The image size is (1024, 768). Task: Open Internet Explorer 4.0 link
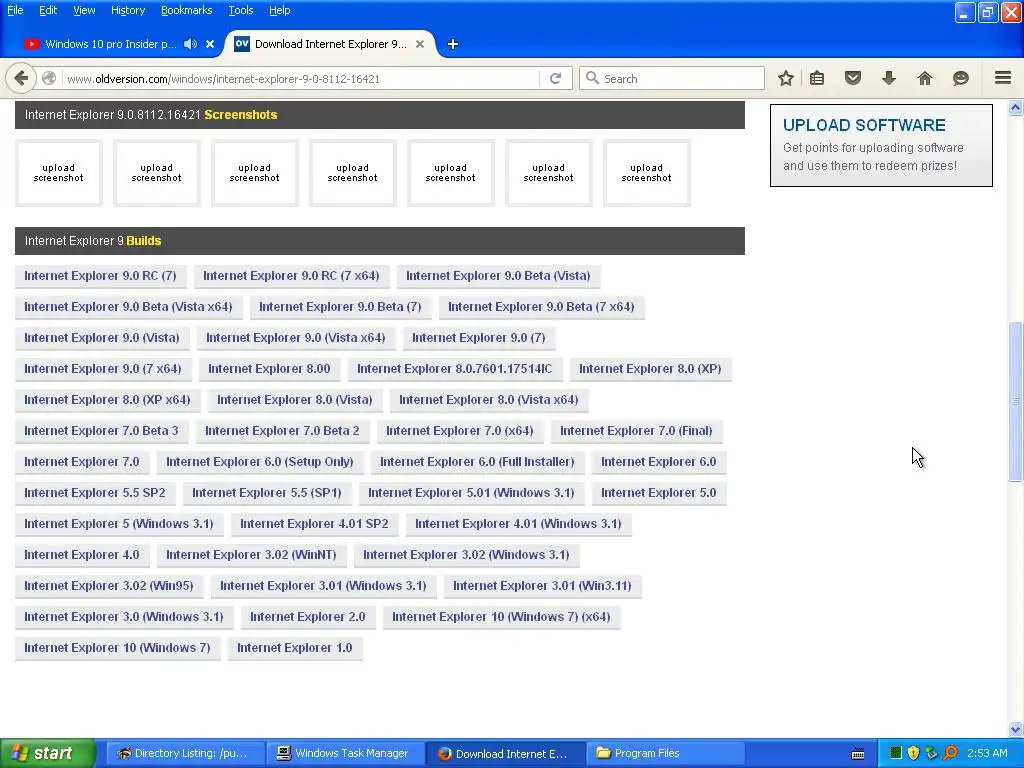click(x=82, y=555)
